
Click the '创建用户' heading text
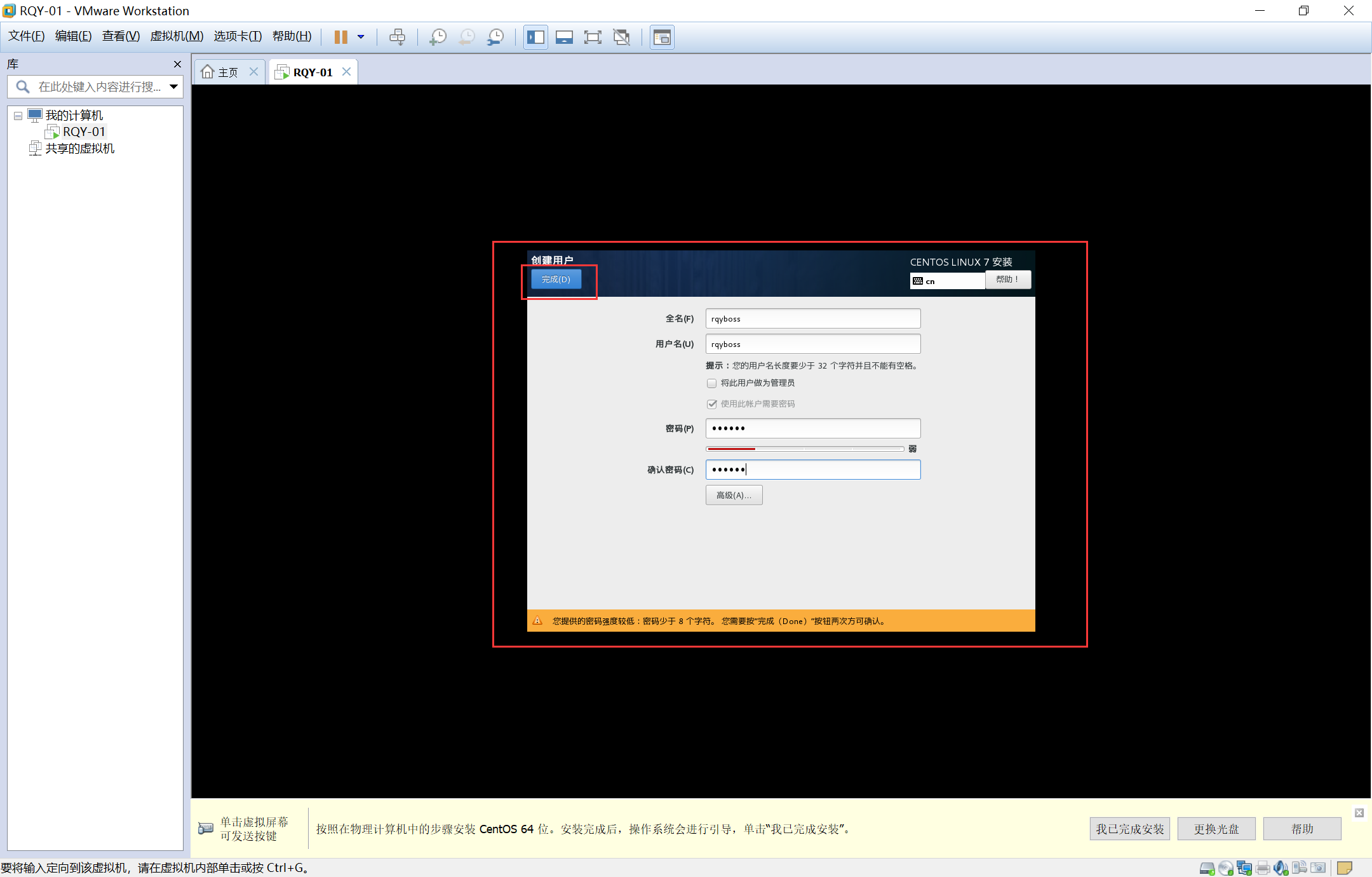552,260
